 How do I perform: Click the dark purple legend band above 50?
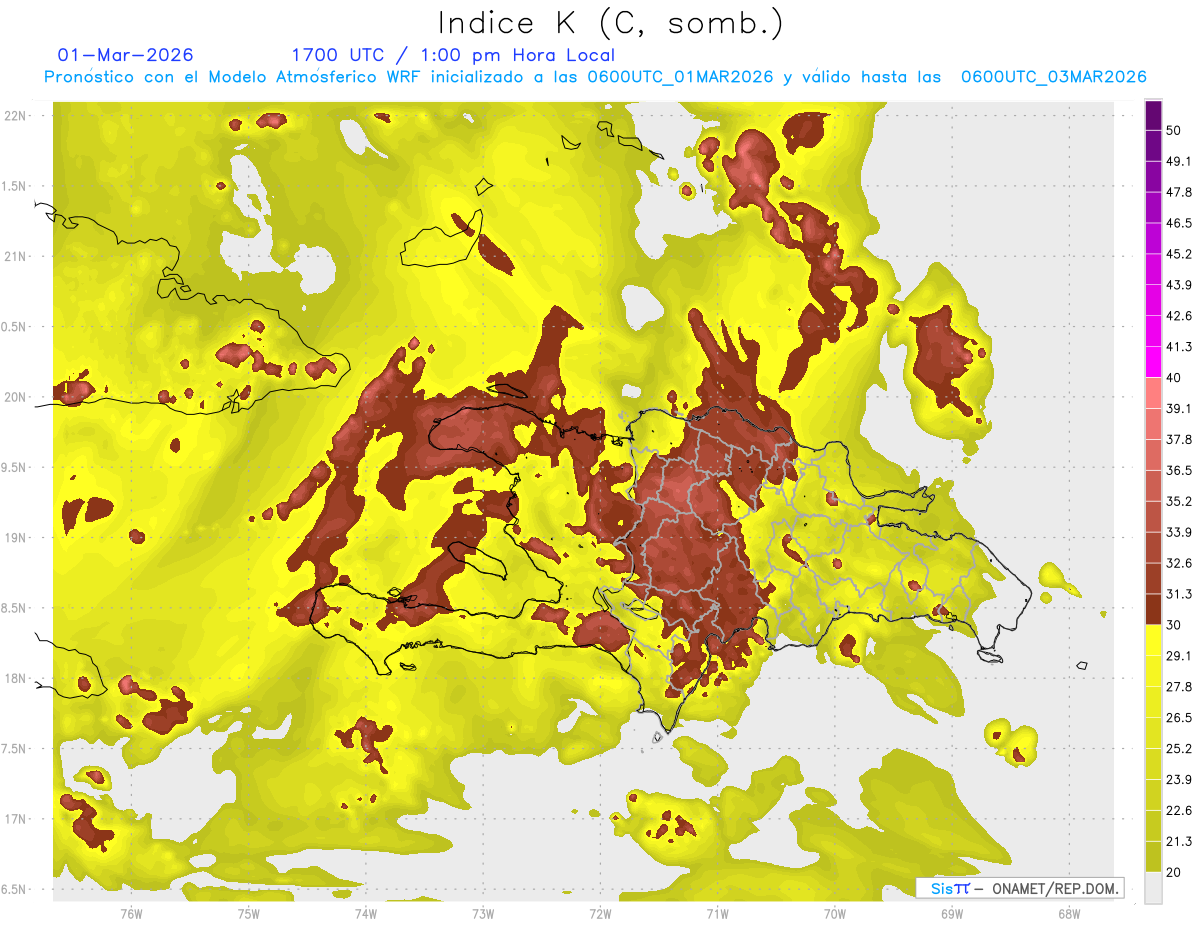point(1153,115)
